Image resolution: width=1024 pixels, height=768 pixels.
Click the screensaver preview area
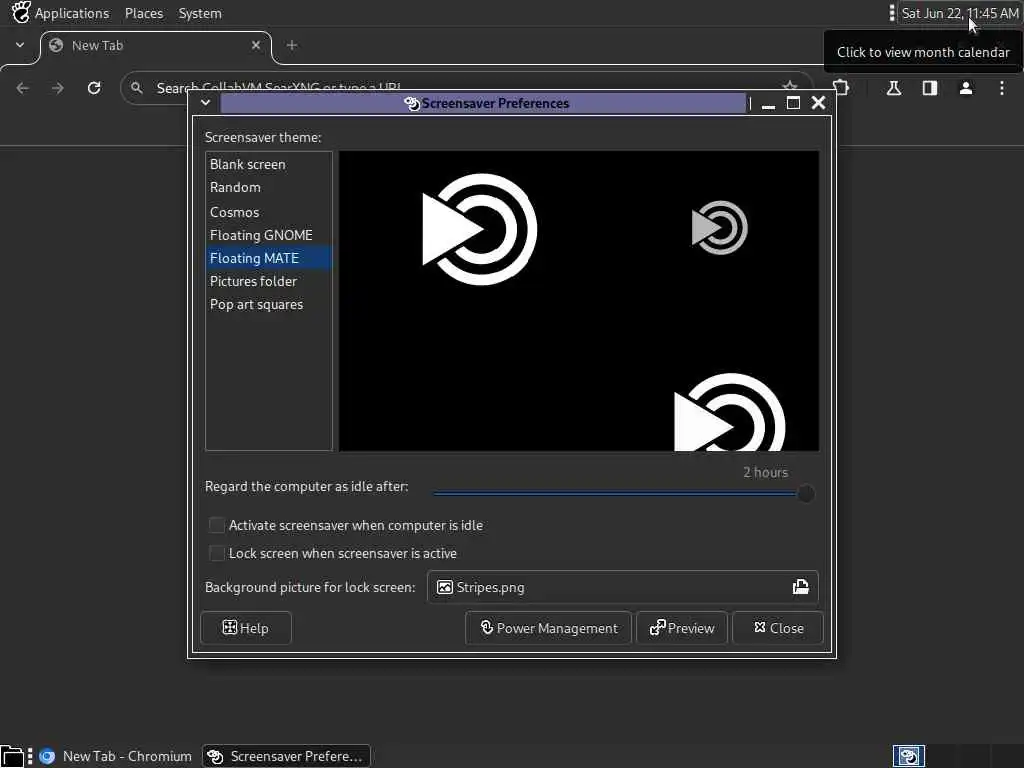pos(579,301)
